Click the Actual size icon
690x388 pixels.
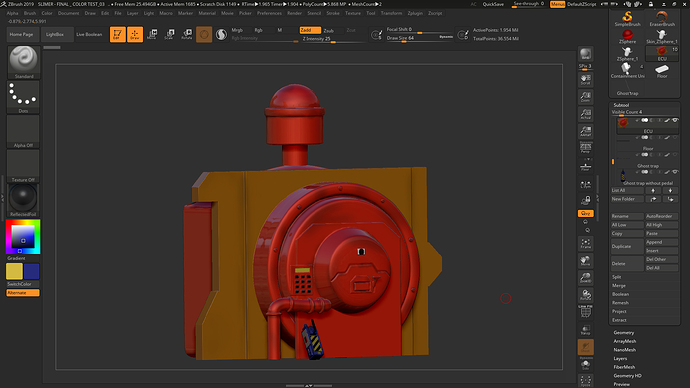(585, 113)
